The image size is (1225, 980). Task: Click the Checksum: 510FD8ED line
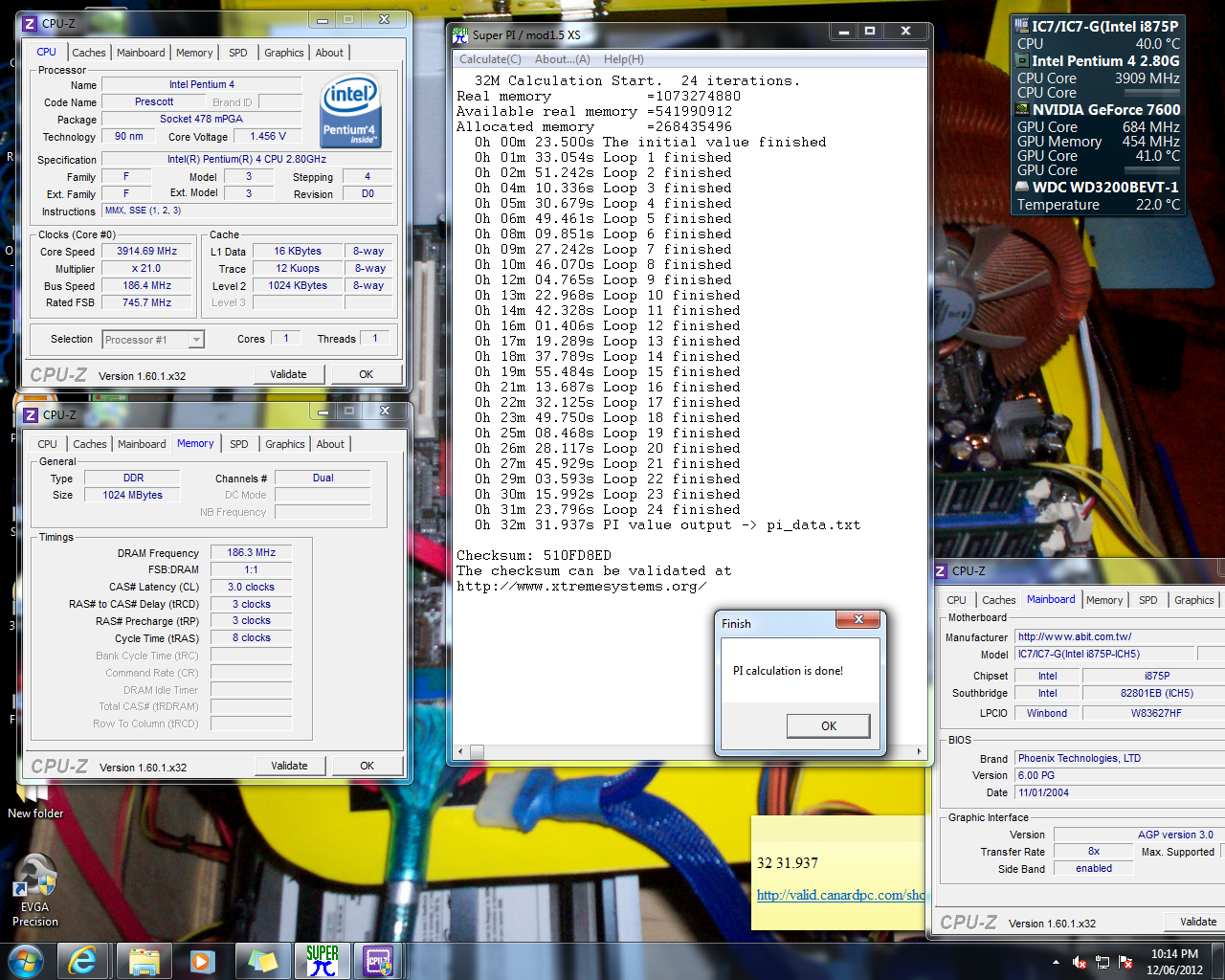(x=534, y=555)
